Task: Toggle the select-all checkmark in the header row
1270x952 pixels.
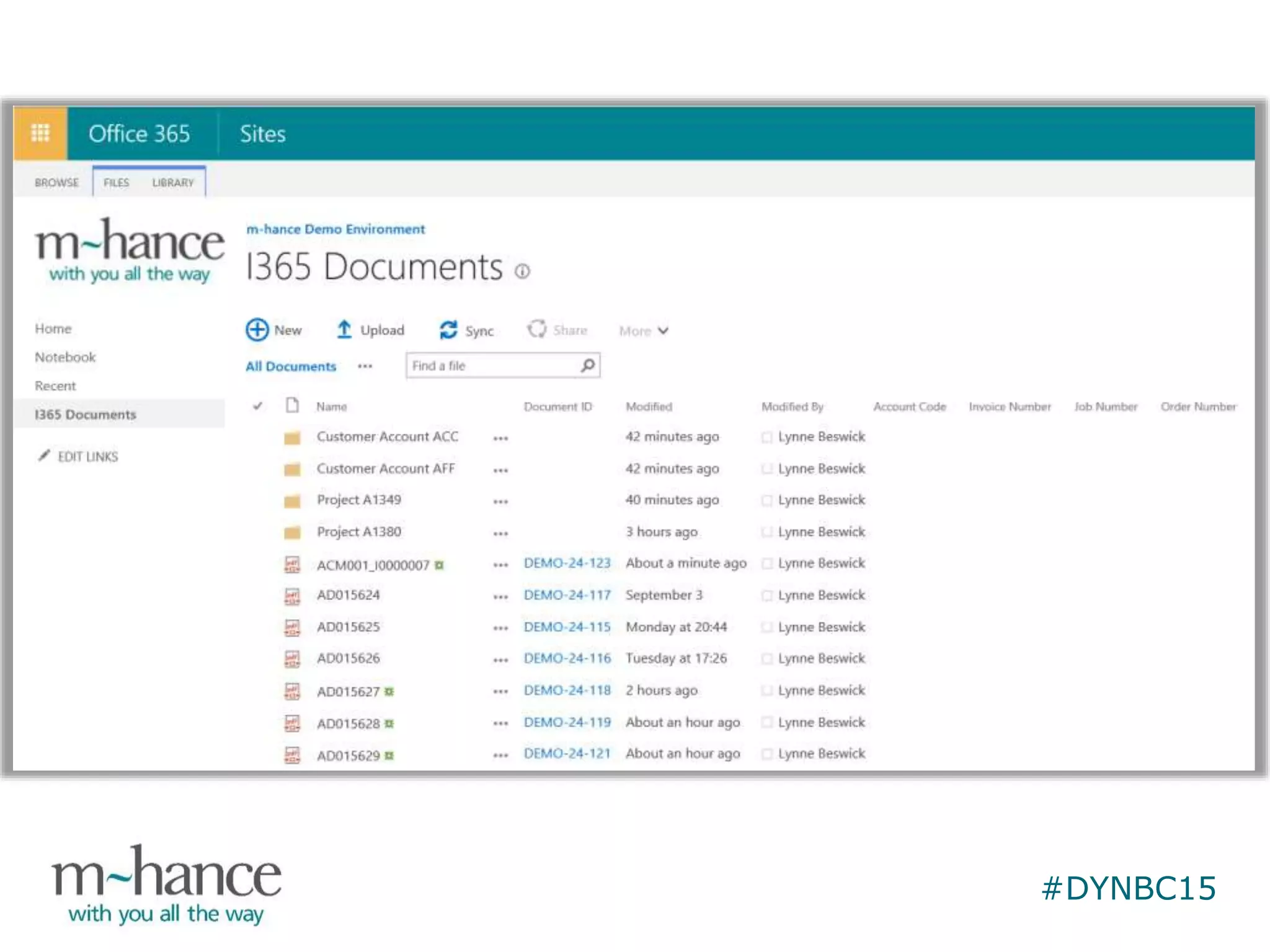Action: pos(257,406)
